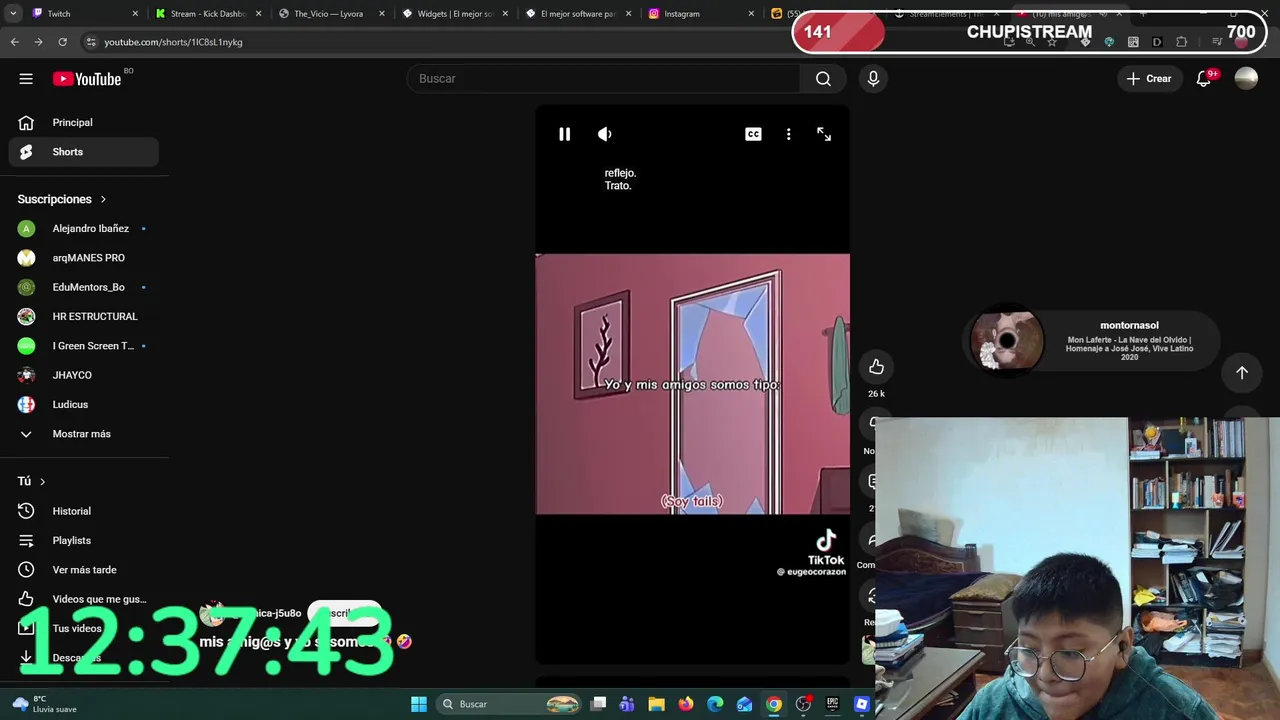Screen dimensions: 1280x720
Task: Click the browser address bar URL
Action: point(173,42)
